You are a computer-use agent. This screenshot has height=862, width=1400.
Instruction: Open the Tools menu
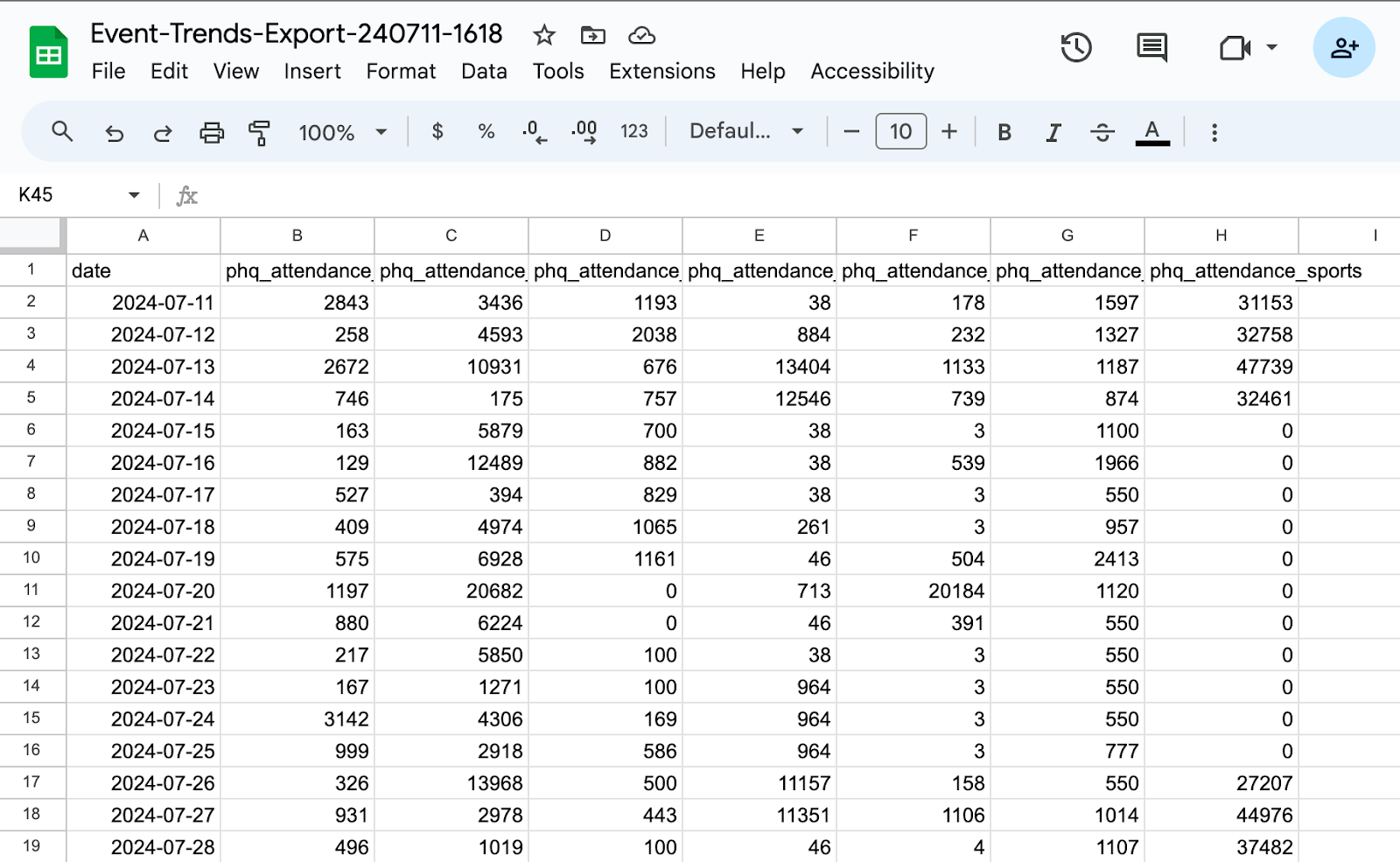[x=558, y=72]
